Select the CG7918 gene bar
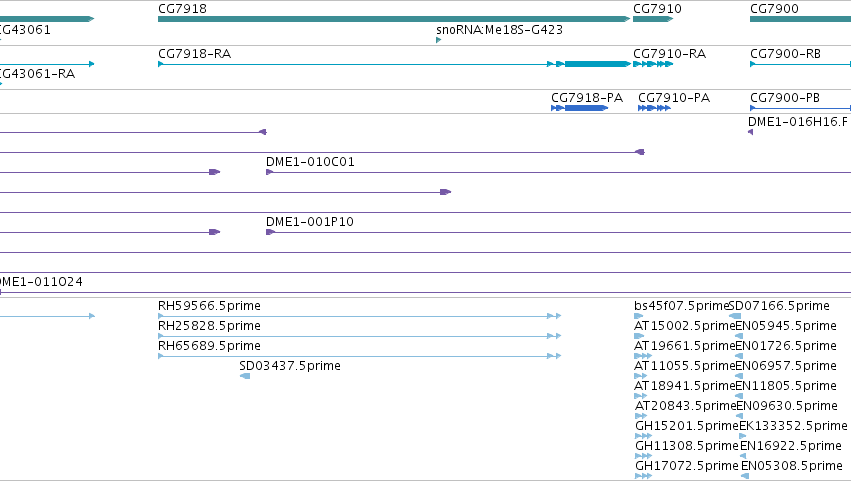The height and width of the screenshot is (481, 851). pos(394,19)
